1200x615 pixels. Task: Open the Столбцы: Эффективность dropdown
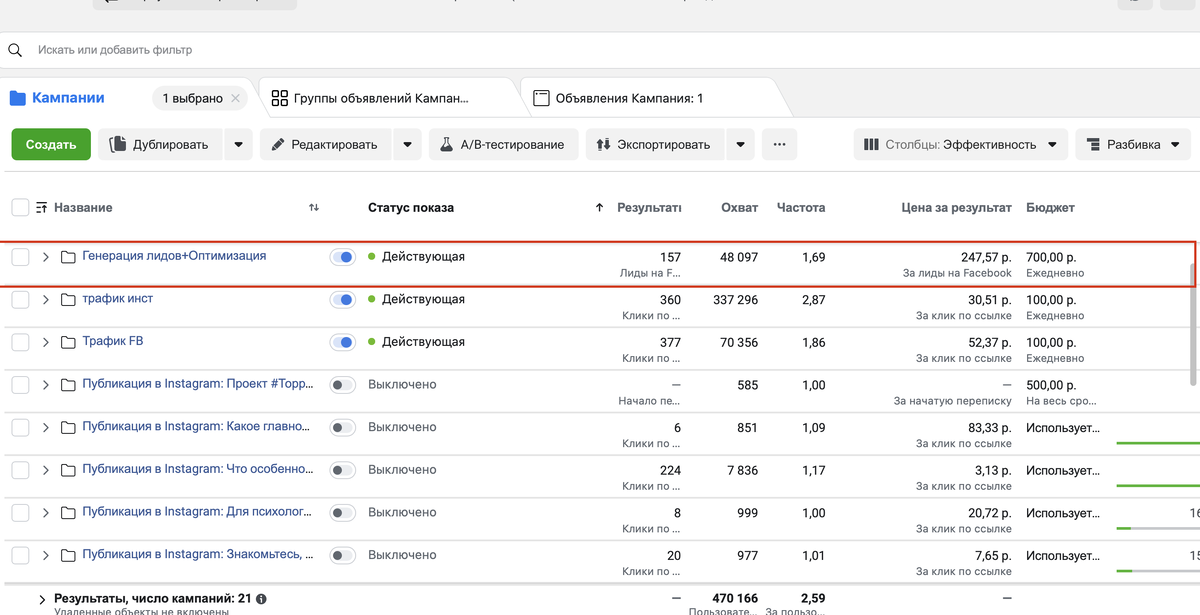pyautogui.click(x=960, y=144)
